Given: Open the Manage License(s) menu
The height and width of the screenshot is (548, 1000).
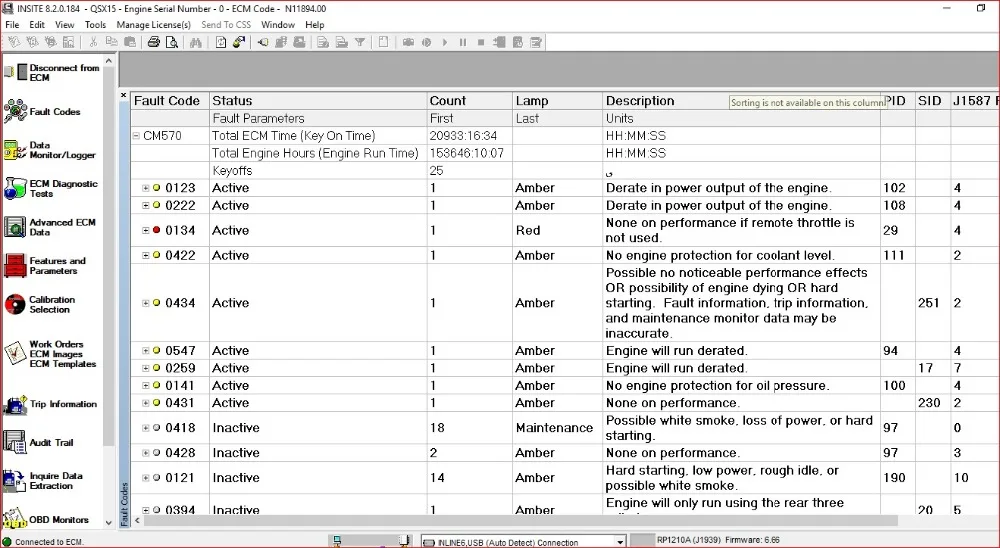Looking at the screenshot, I should point(153,24).
